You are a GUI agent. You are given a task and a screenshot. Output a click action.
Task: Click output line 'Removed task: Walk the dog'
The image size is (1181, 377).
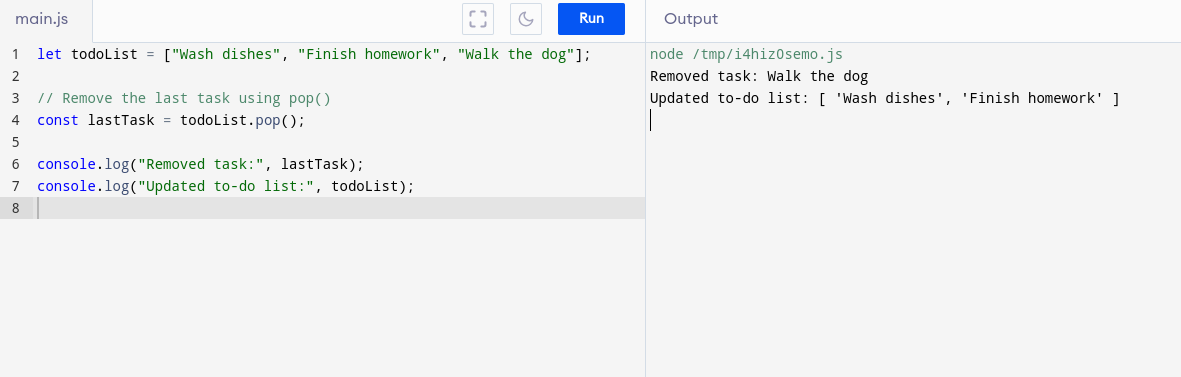point(759,77)
